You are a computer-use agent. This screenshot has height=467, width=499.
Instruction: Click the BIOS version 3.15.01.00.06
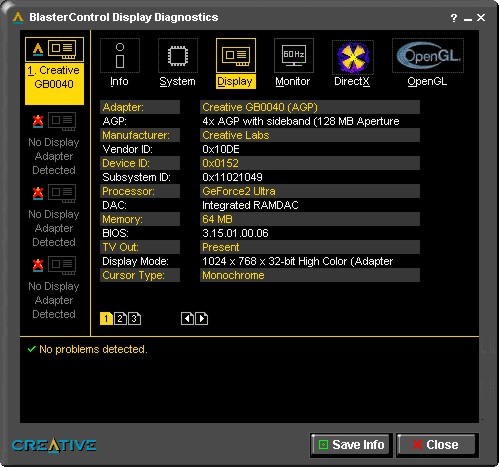(x=235, y=233)
